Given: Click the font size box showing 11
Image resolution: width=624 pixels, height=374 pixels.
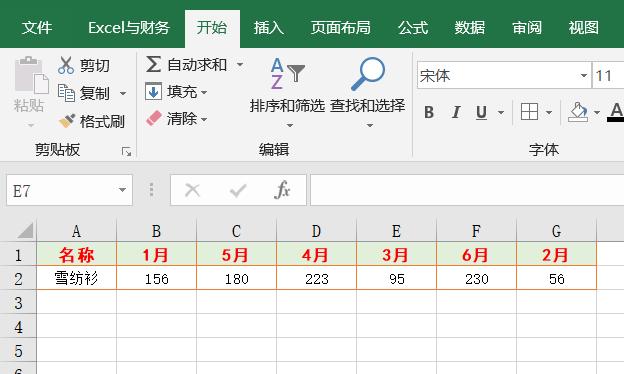Looking at the screenshot, I should coord(608,75).
